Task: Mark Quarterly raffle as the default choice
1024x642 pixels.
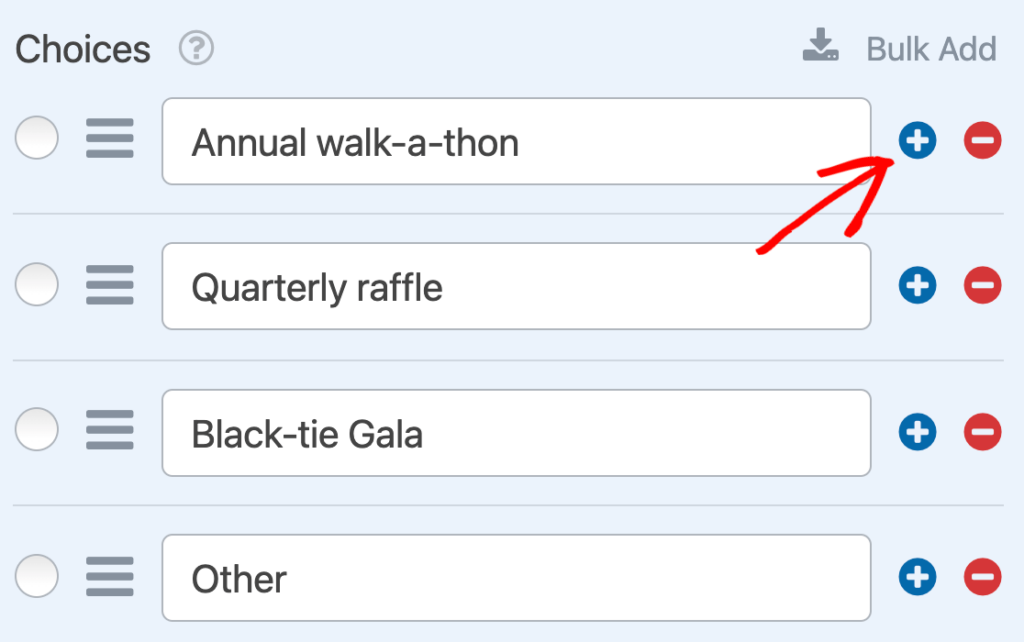Action: tap(36, 285)
